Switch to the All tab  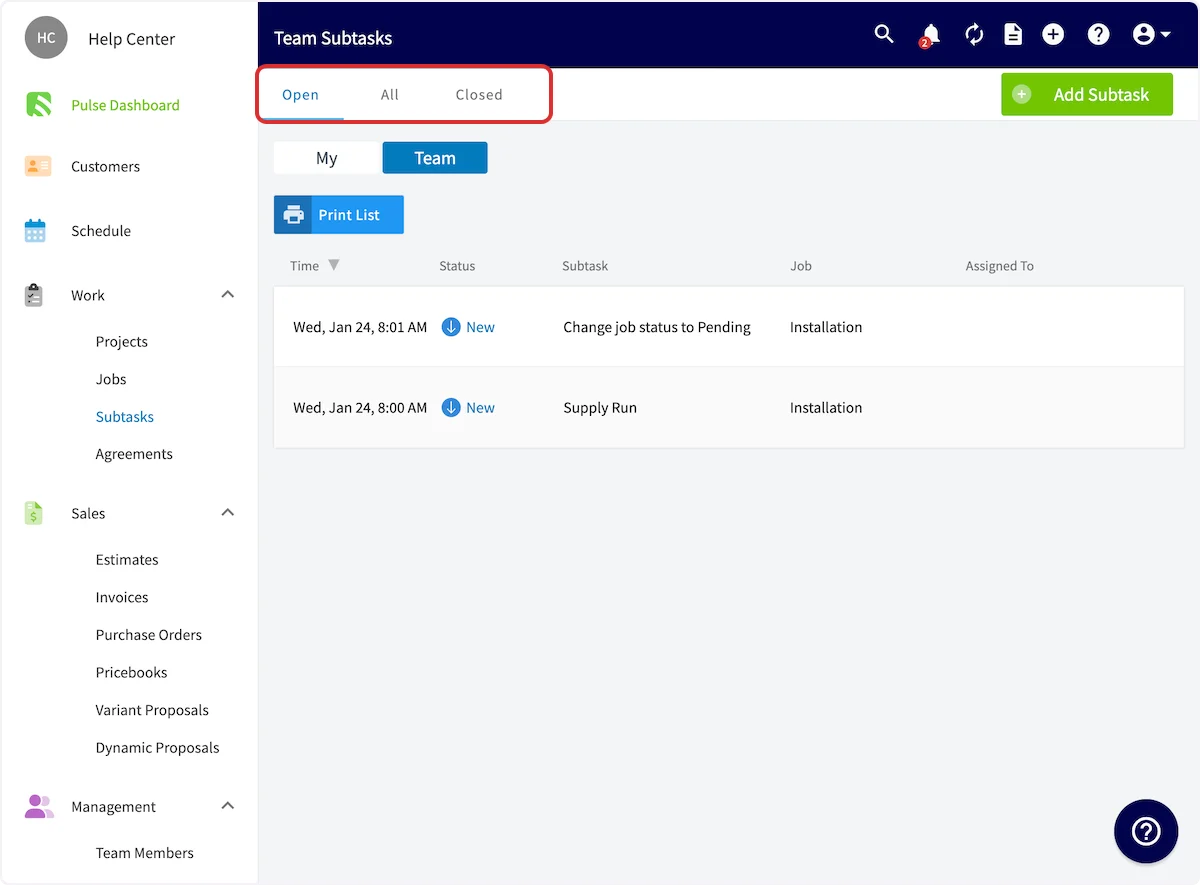tap(390, 95)
